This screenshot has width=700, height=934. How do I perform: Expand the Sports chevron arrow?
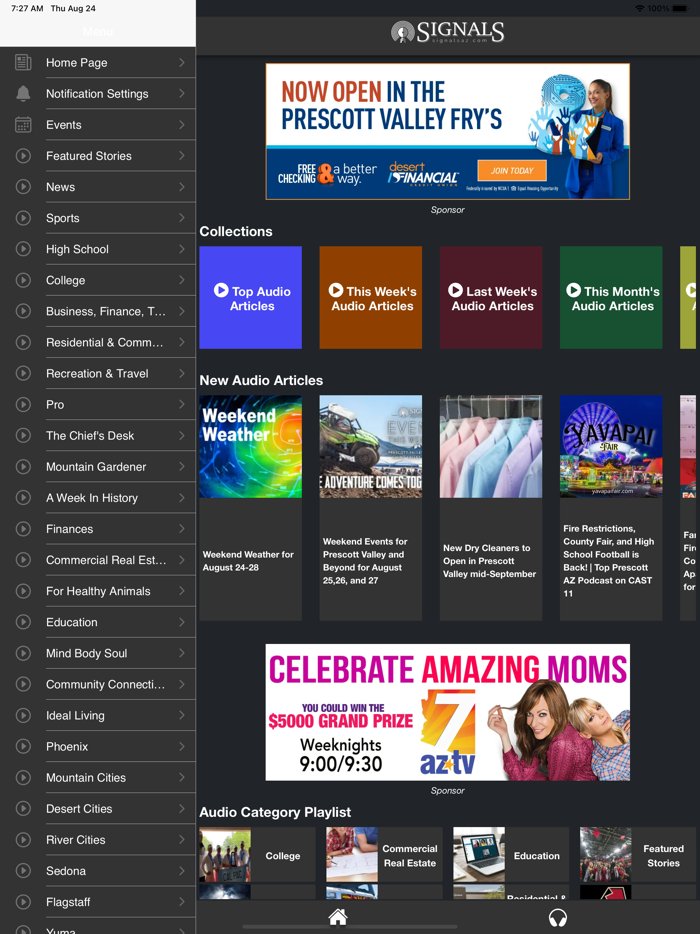click(x=182, y=218)
